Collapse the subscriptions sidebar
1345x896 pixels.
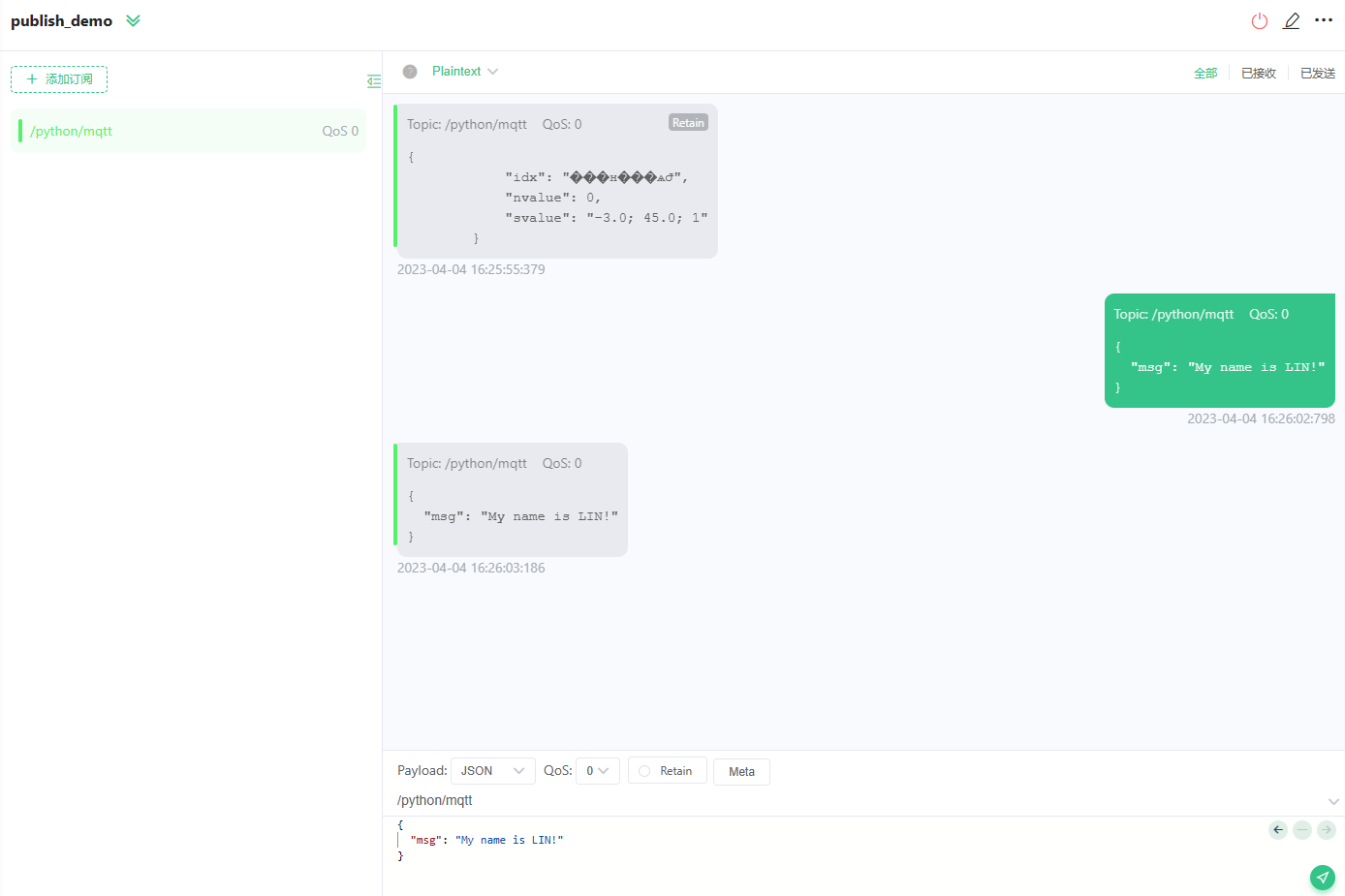(x=373, y=81)
